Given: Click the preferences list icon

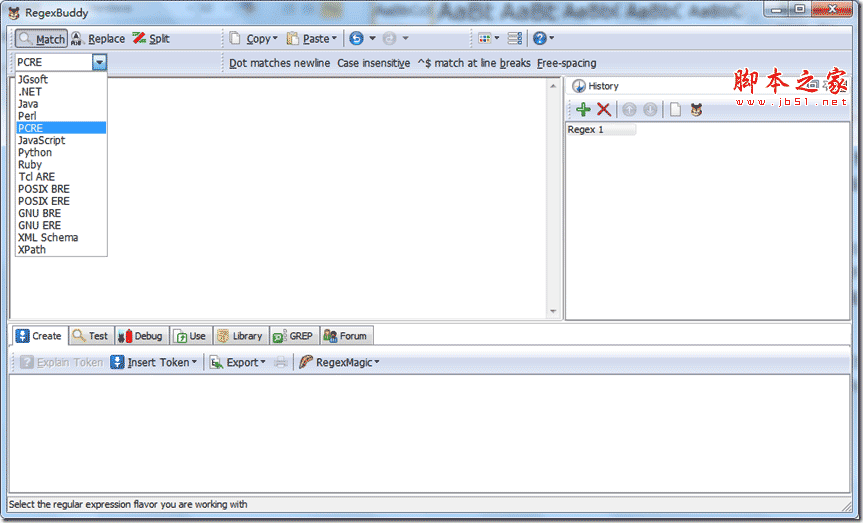Looking at the screenshot, I should [x=515, y=38].
